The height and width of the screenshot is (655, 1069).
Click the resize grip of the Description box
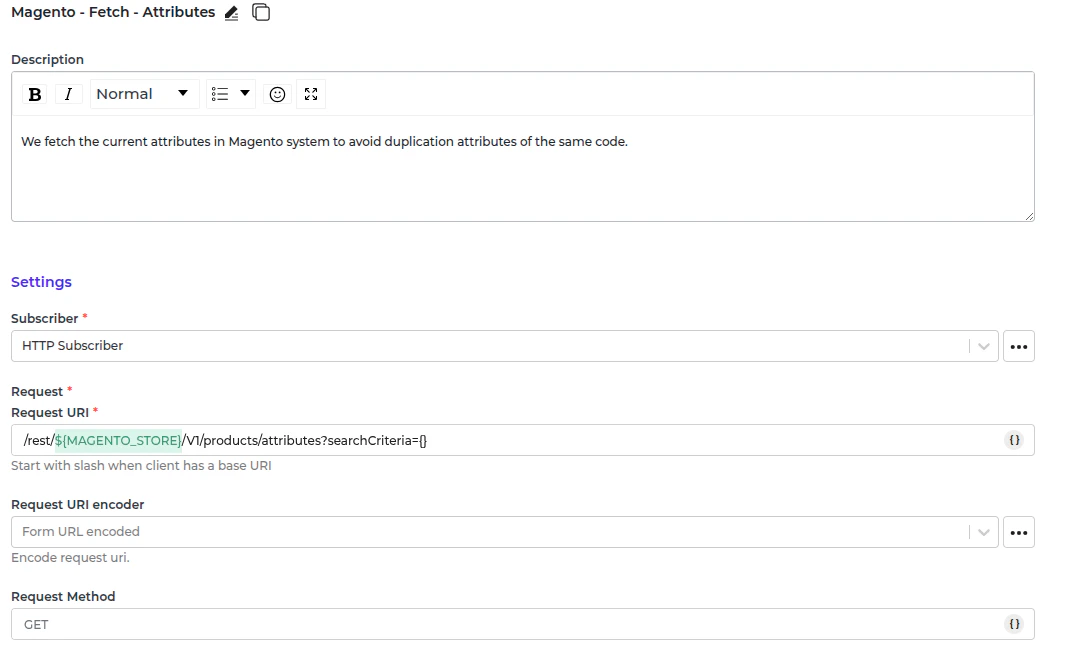[1029, 216]
